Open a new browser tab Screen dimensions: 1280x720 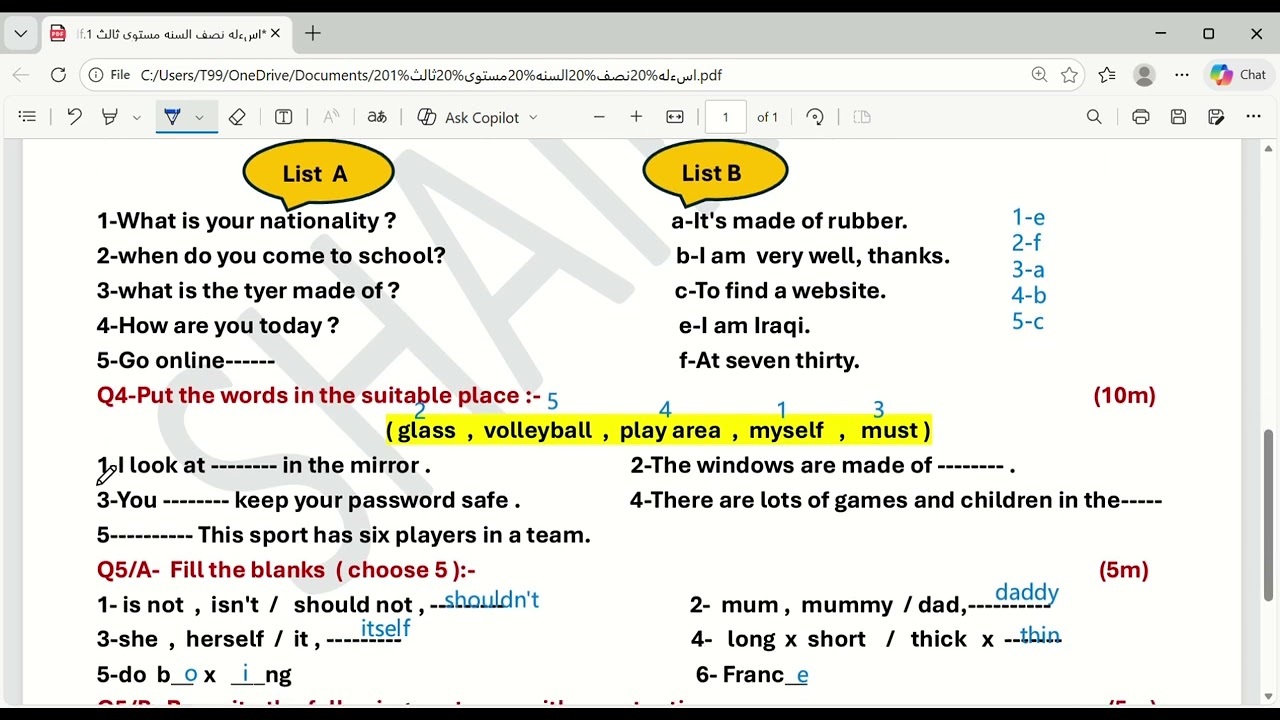pos(313,34)
